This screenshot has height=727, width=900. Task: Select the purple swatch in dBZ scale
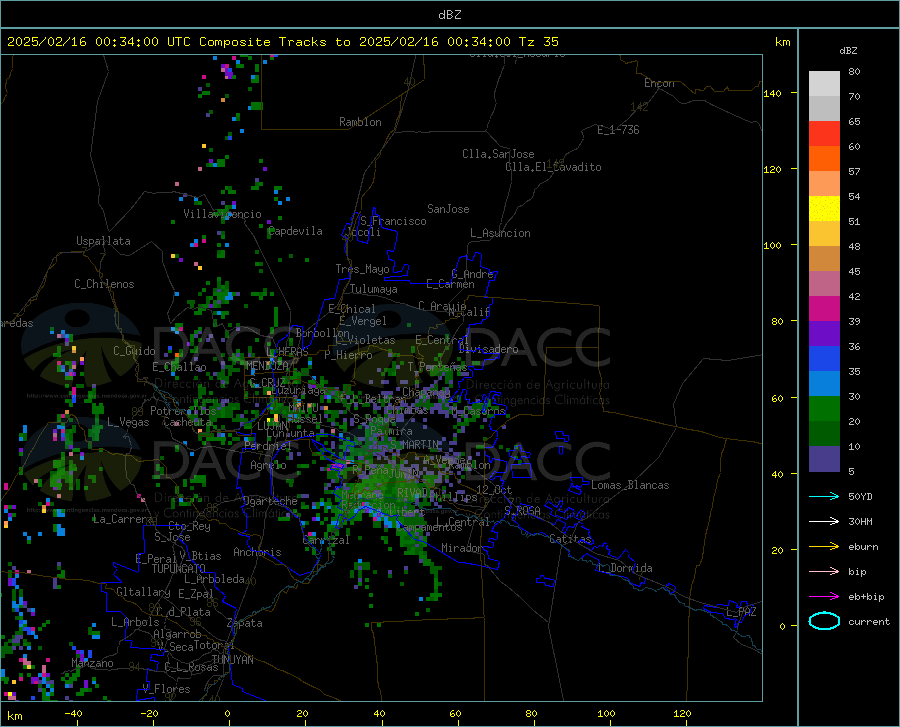pos(824,334)
